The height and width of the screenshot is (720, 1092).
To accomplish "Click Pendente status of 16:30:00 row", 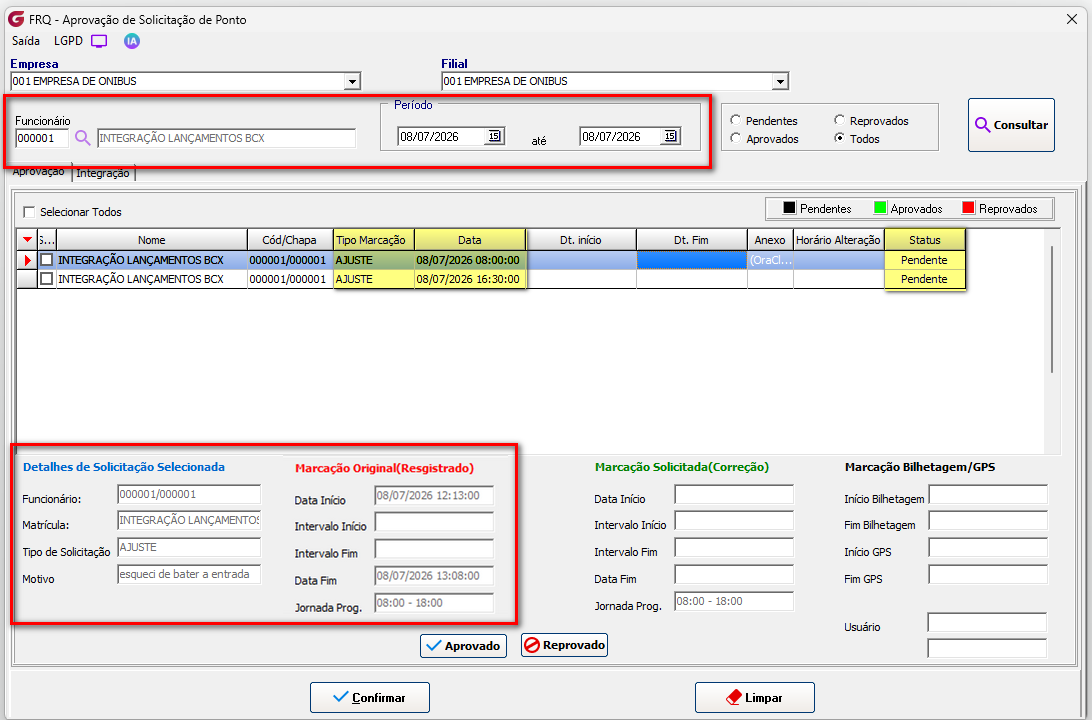I will (x=925, y=279).
